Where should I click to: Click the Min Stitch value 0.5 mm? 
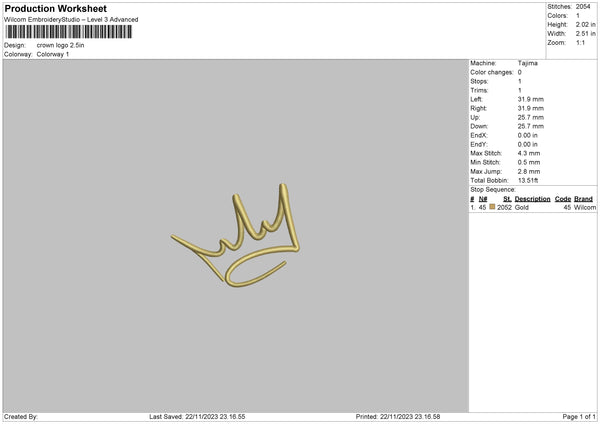click(x=529, y=162)
